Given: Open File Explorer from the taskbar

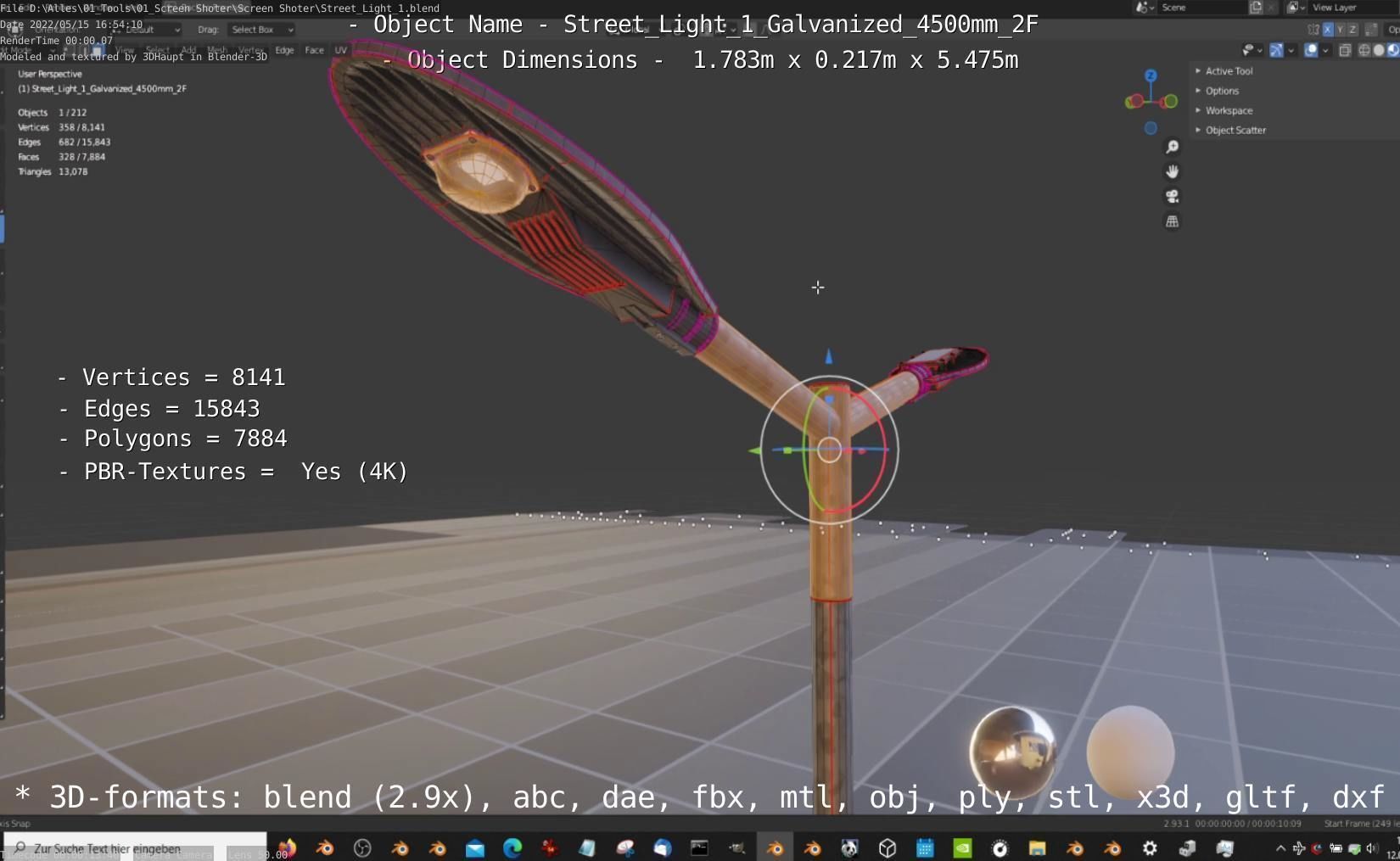Looking at the screenshot, I should click(x=1037, y=847).
